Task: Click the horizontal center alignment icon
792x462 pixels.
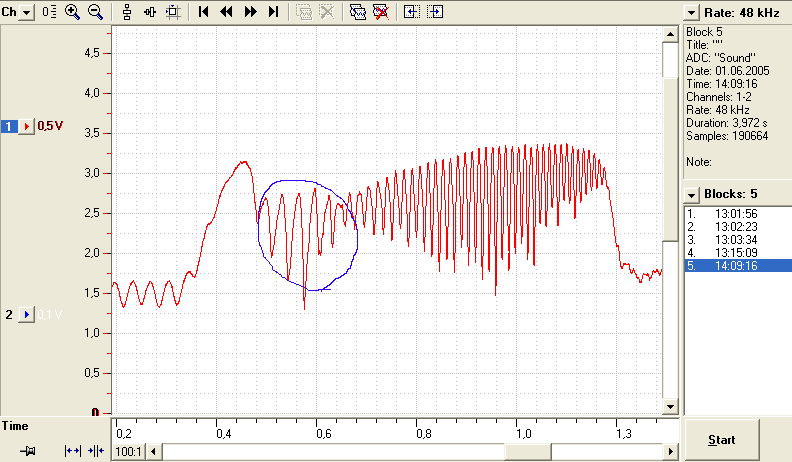Action: pyautogui.click(x=150, y=12)
